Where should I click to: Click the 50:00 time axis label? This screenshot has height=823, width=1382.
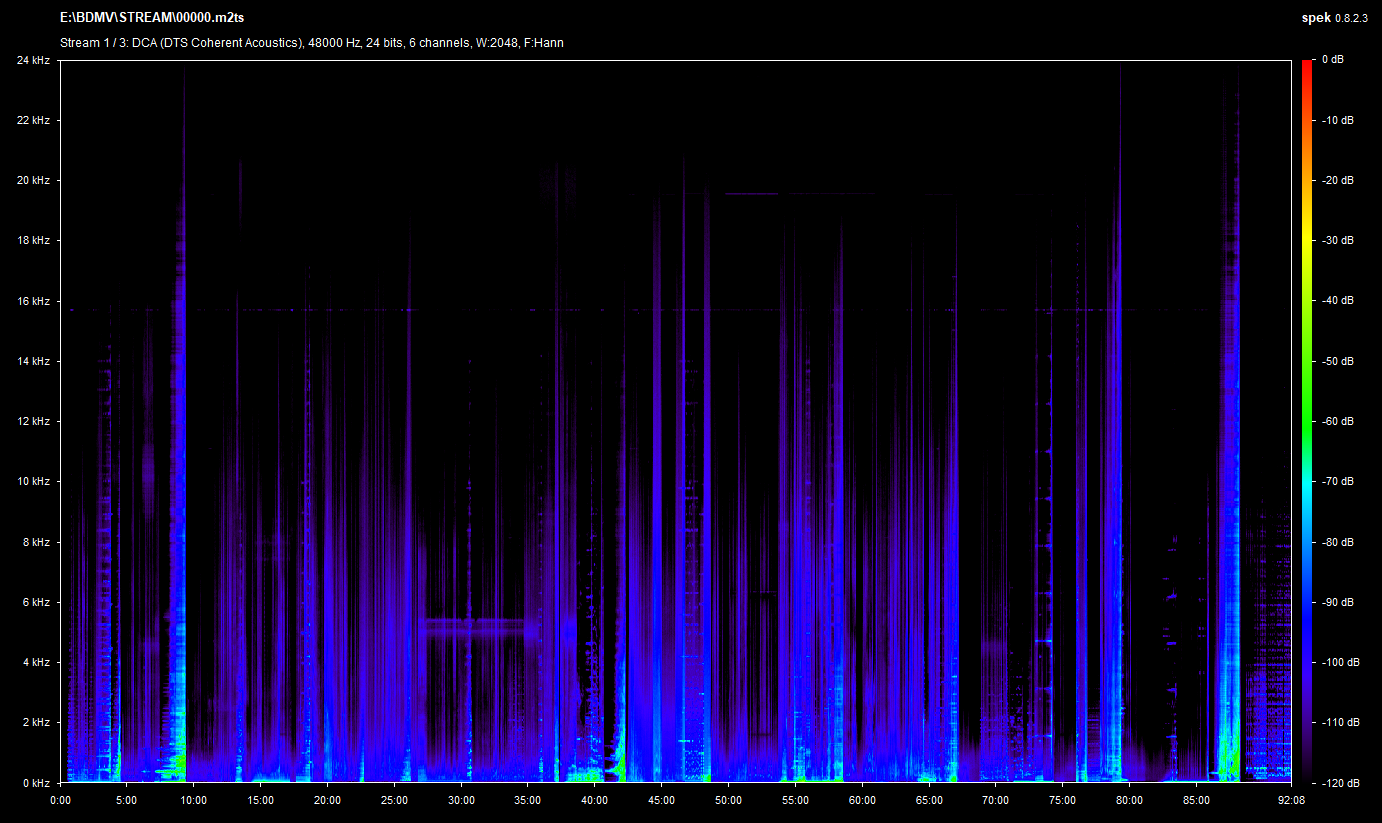click(728, 800)
